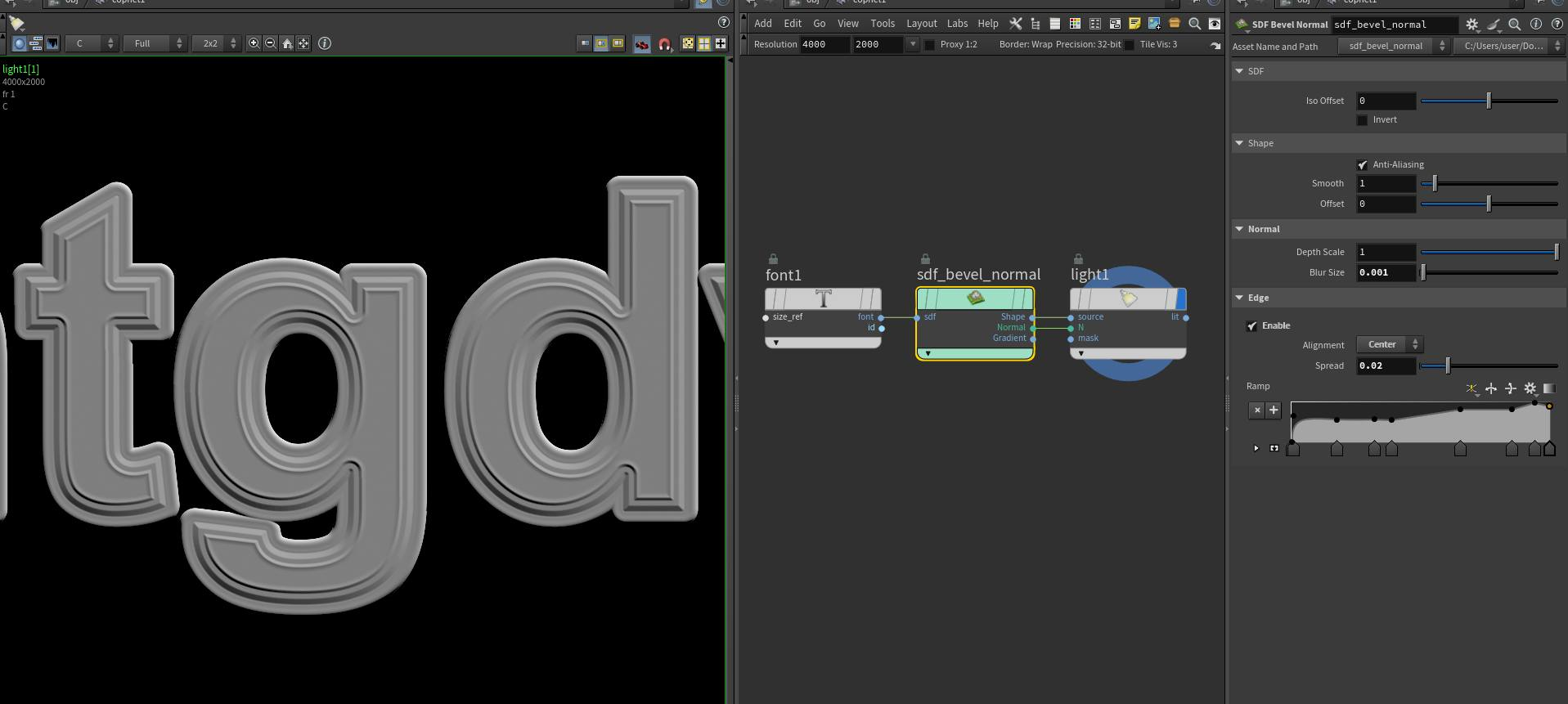Click the Spread slider handle
This screenshot has height=704, width=1568.
[x=1448, y=365]
